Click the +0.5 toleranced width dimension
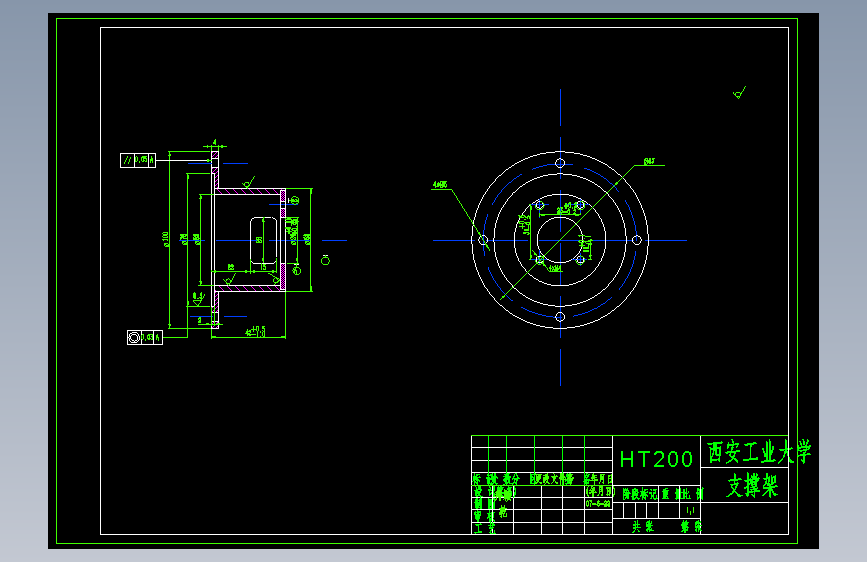This screenshot has width=867, height=562. (x=255, y=331)
